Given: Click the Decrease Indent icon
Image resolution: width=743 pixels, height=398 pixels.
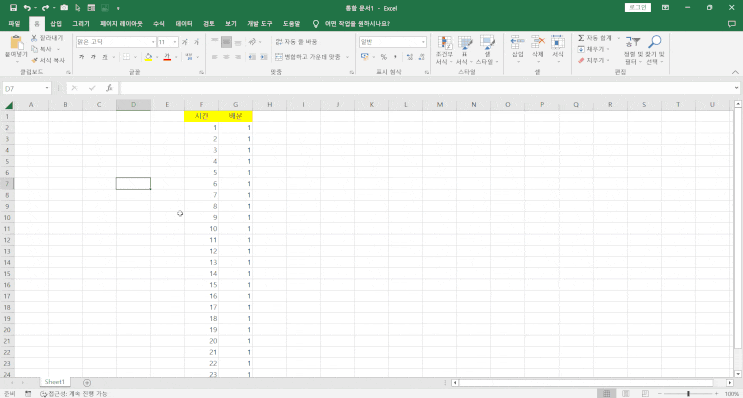Looking at the screenshot, I should (252, 57).
